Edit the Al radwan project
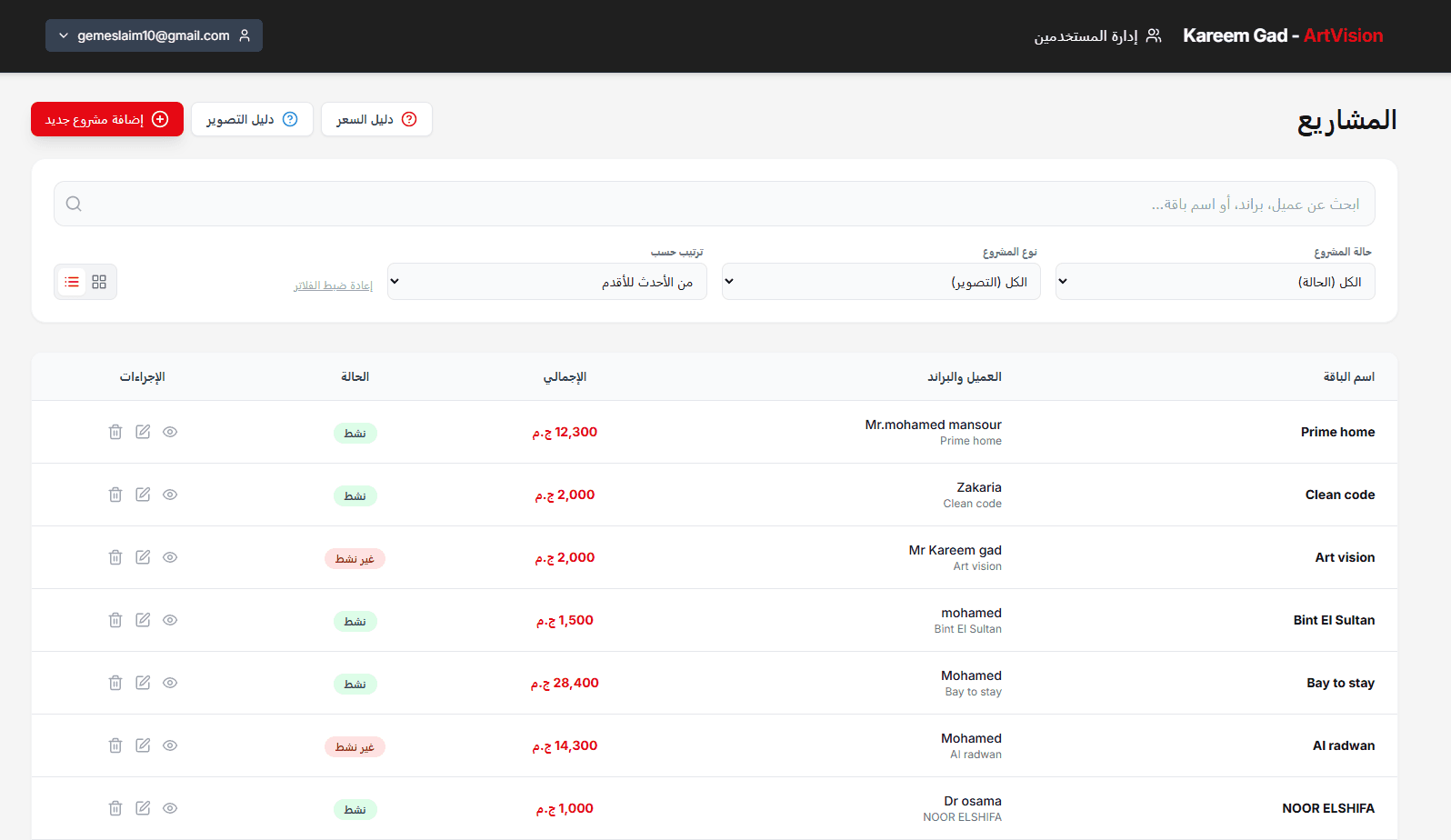Screen dimensions: 1451x840 143,745
